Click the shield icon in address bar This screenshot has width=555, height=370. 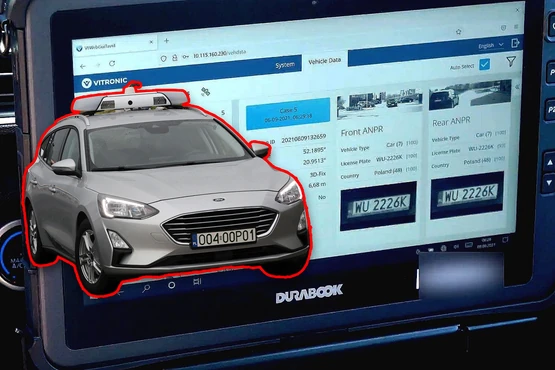[x=163, y=59]
